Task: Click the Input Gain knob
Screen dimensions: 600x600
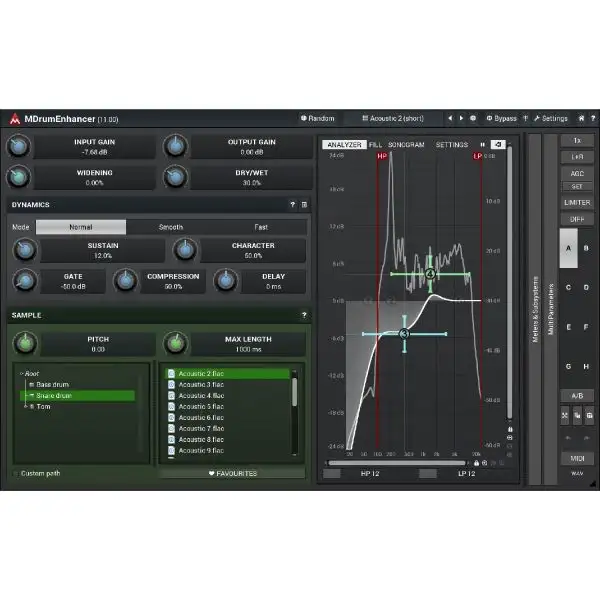Action: (18, 146)
